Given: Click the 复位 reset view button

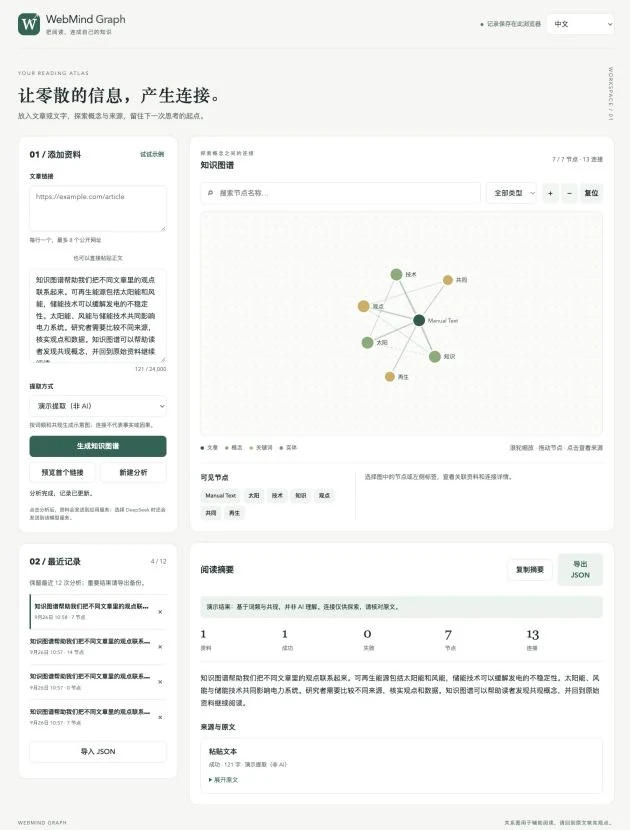Looking at the screenshot, I should pyautogui.click(x=591, y=193).
